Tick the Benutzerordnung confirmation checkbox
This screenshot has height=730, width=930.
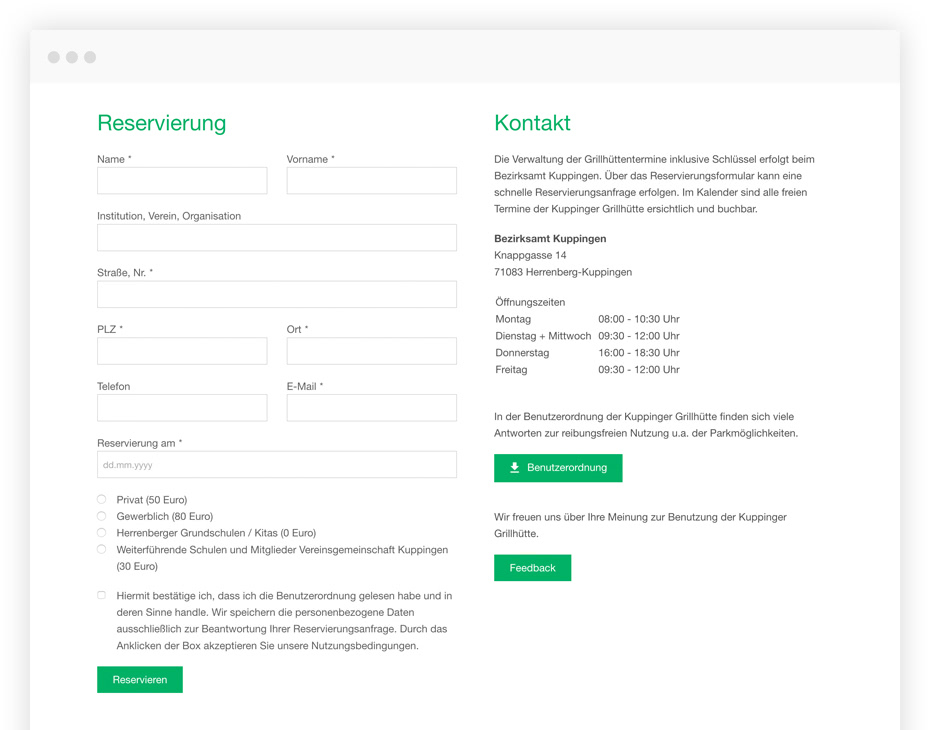pos(101,595)
